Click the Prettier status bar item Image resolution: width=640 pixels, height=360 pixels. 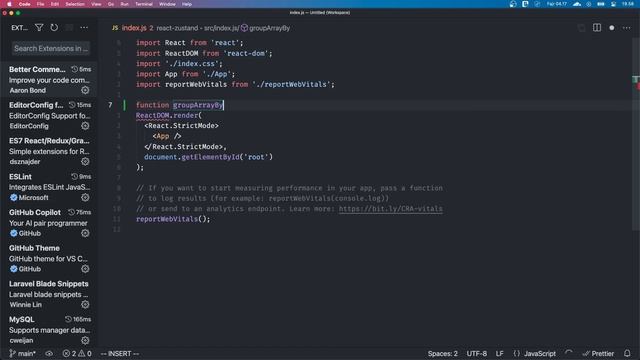click(x=598, y=353)
